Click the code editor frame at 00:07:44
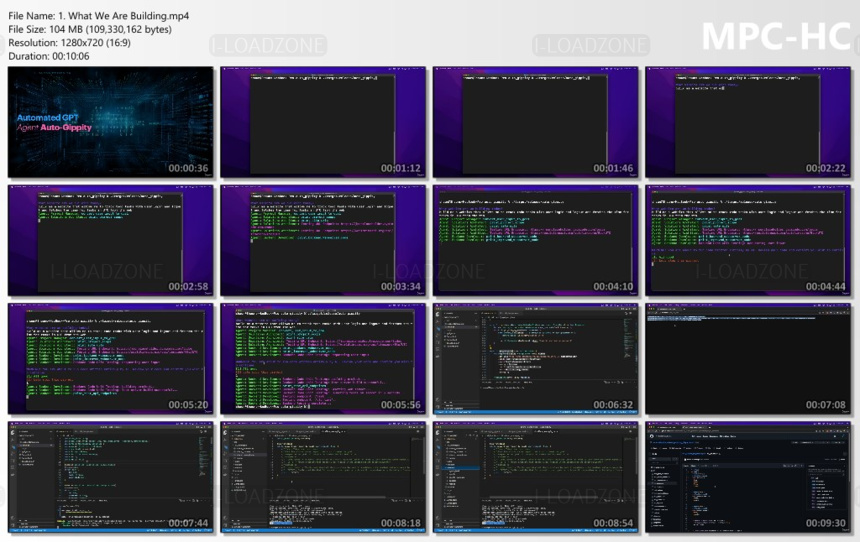 point(111,477)
